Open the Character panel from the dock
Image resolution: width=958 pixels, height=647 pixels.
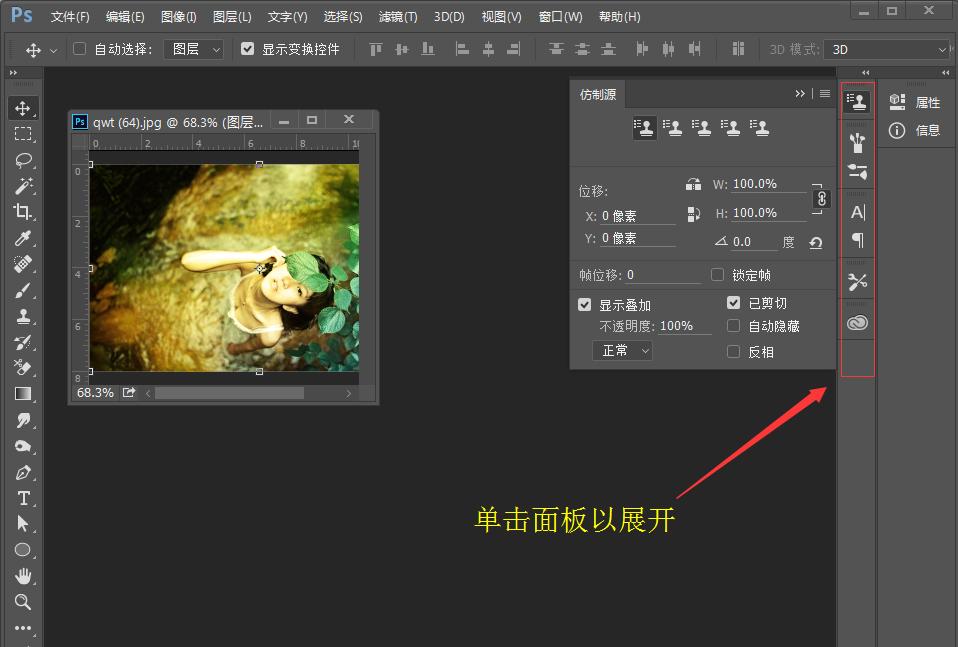[857, 211]
